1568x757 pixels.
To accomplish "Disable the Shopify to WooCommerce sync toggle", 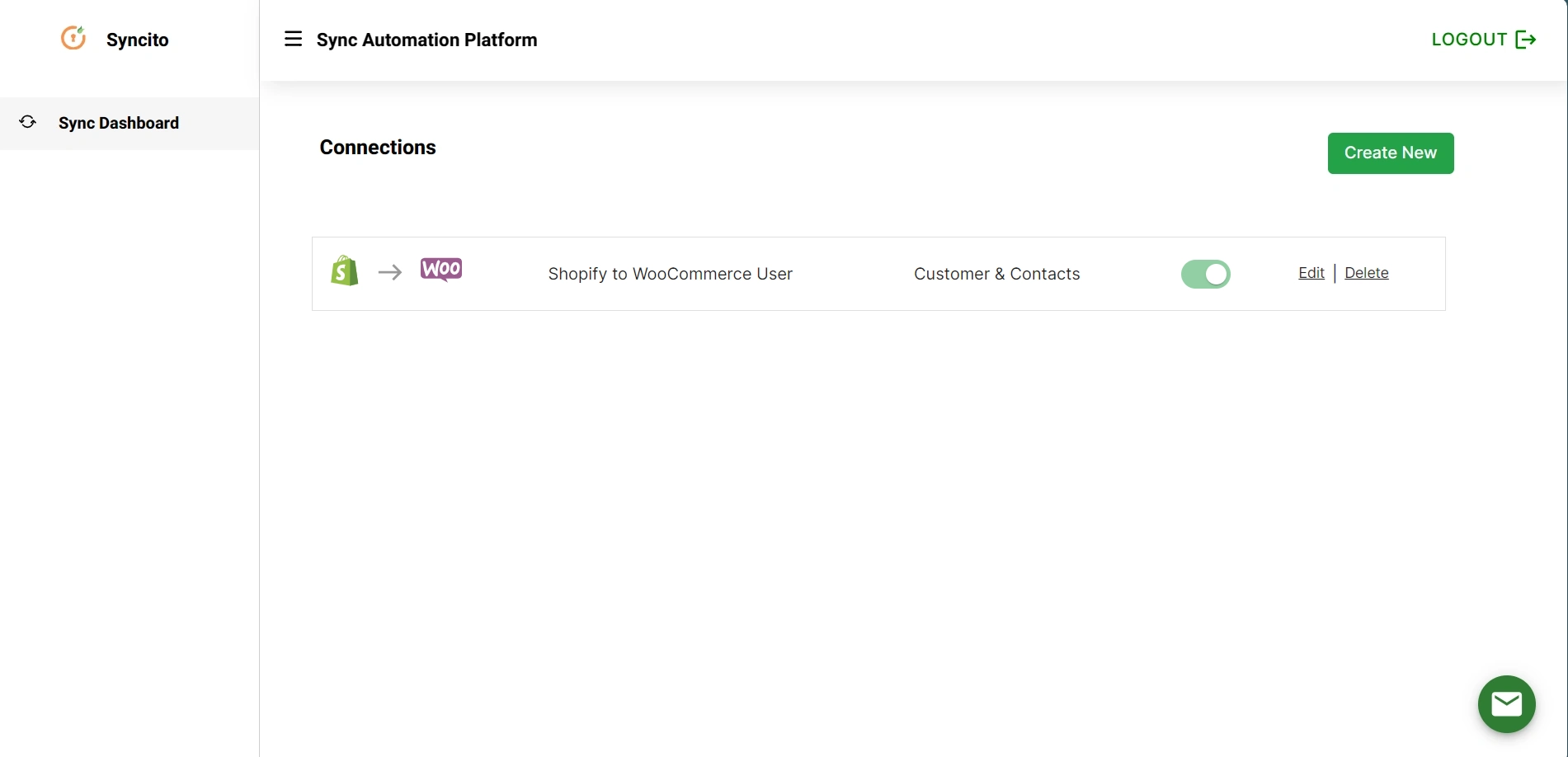I will [1206, 274].
